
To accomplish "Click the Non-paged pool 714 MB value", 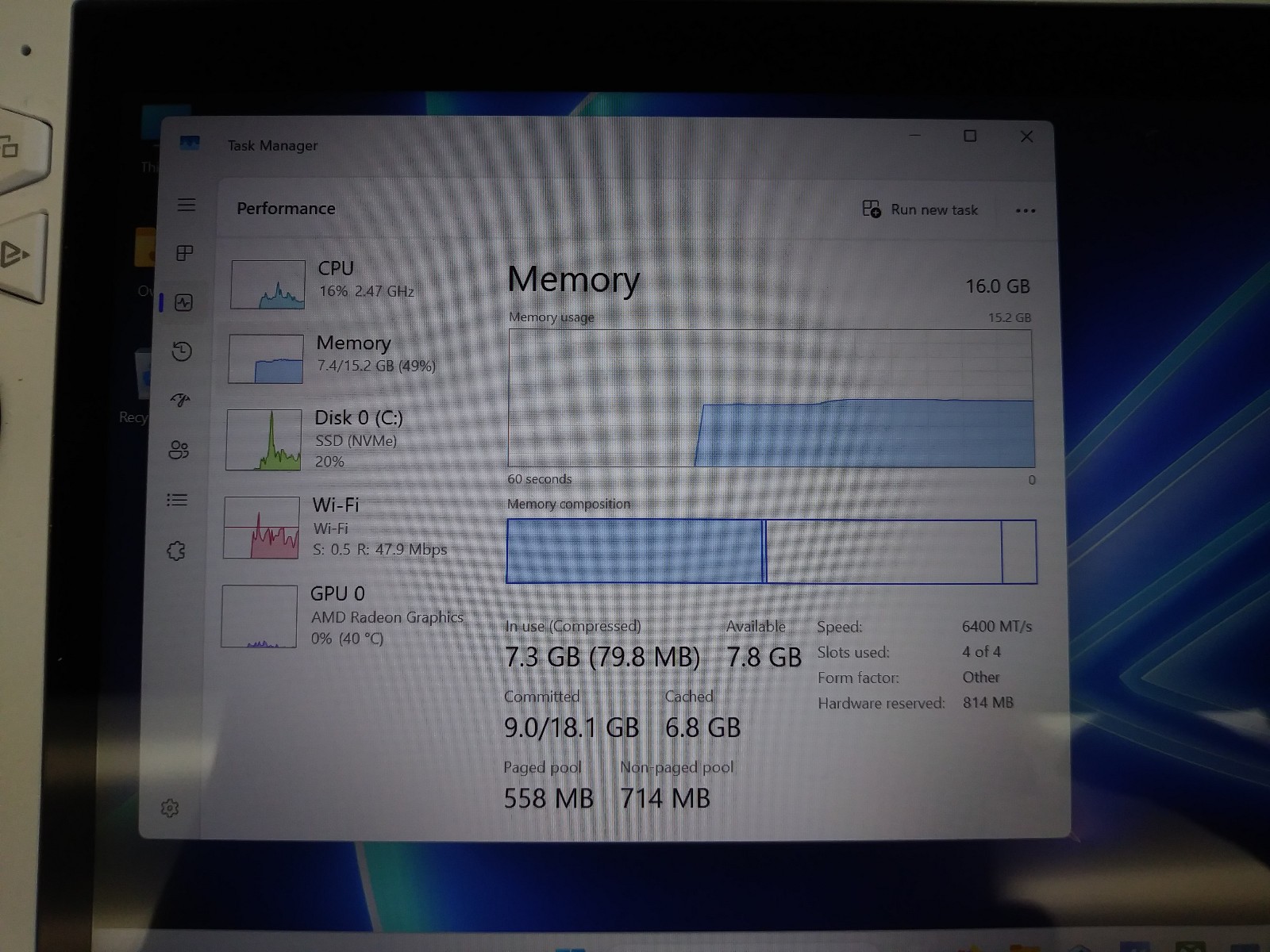I will coord(665,798).
